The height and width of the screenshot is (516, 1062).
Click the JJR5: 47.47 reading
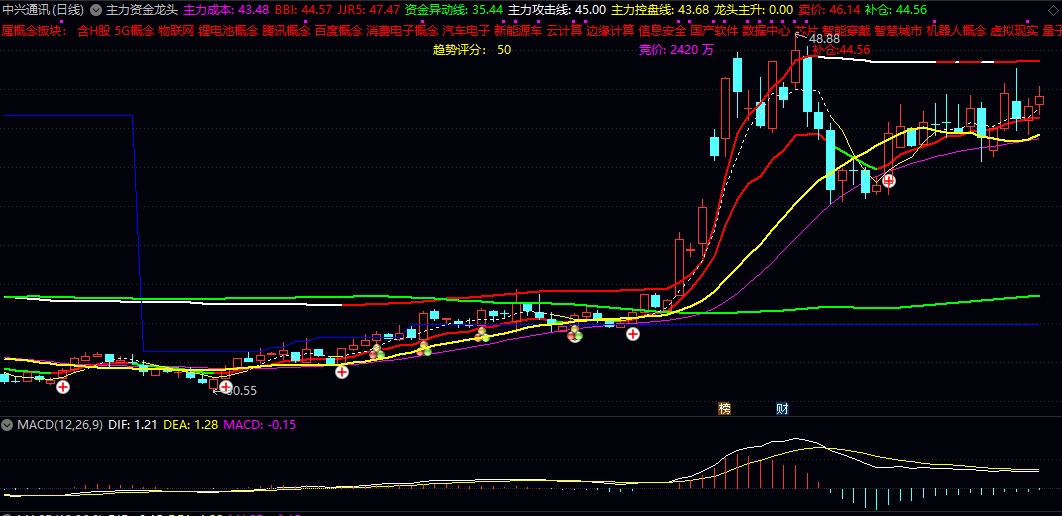pos(368,10)
